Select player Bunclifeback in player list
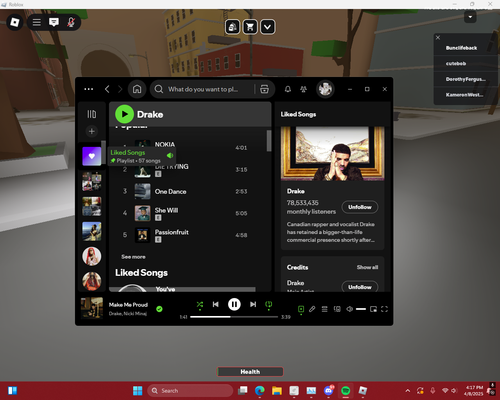This screenshot has height=400, width=500. point(461,48)
